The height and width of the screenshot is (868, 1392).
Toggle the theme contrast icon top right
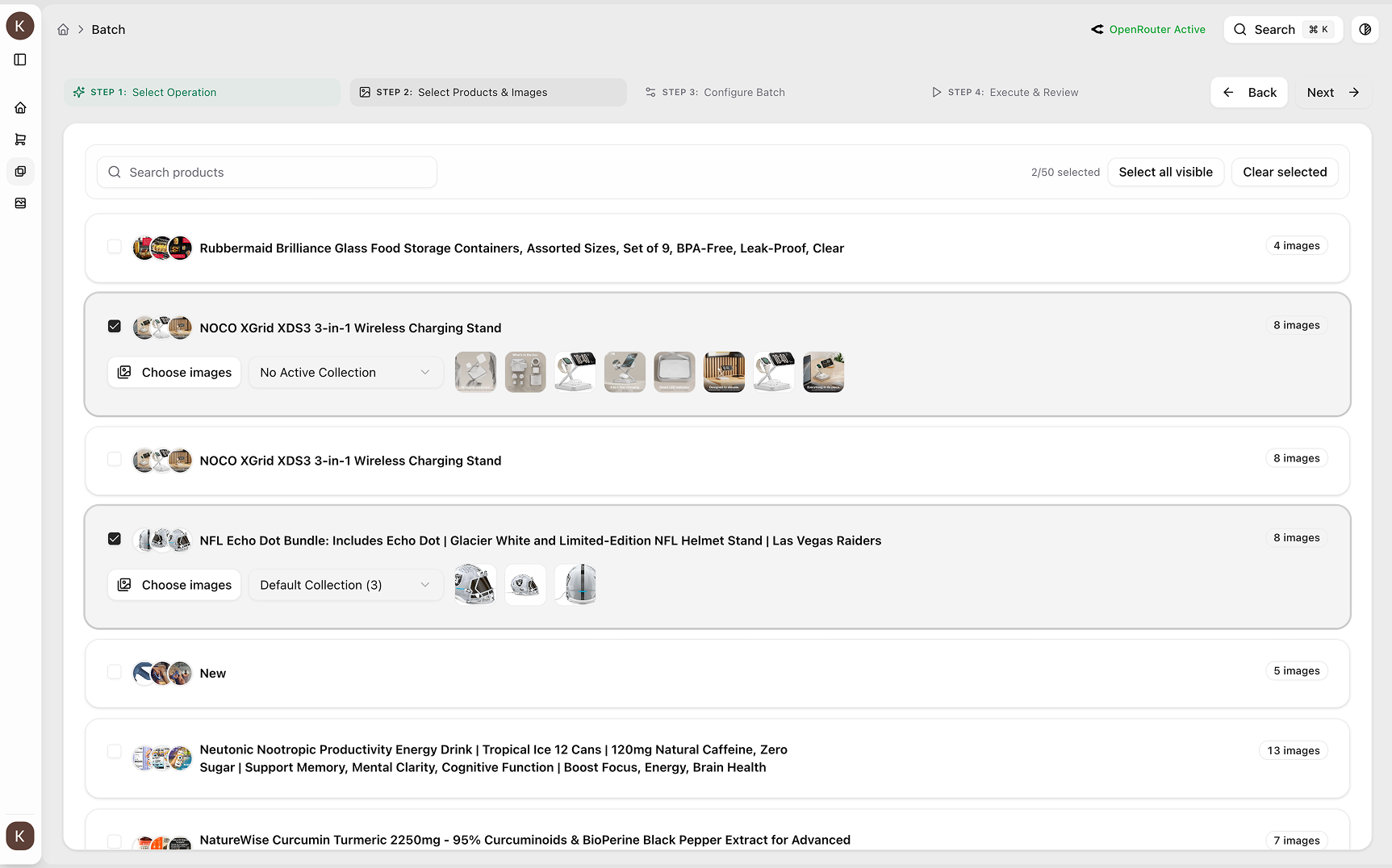(x=1365, y=29)
